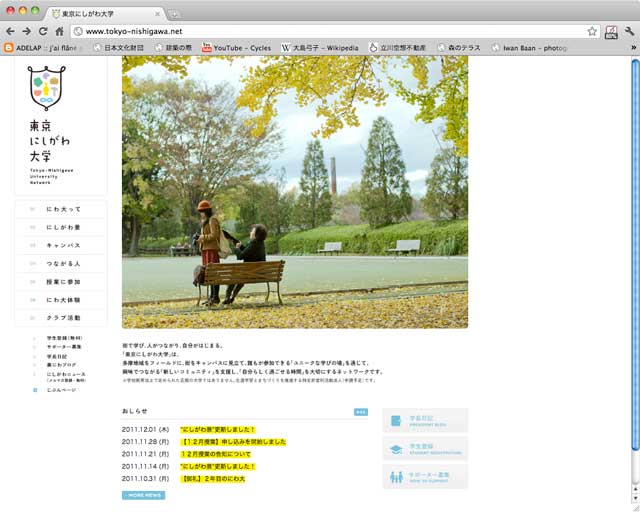Open the にわ大って menu item
The width and height of the screenshot is (640, 512).
pos(61,209)
